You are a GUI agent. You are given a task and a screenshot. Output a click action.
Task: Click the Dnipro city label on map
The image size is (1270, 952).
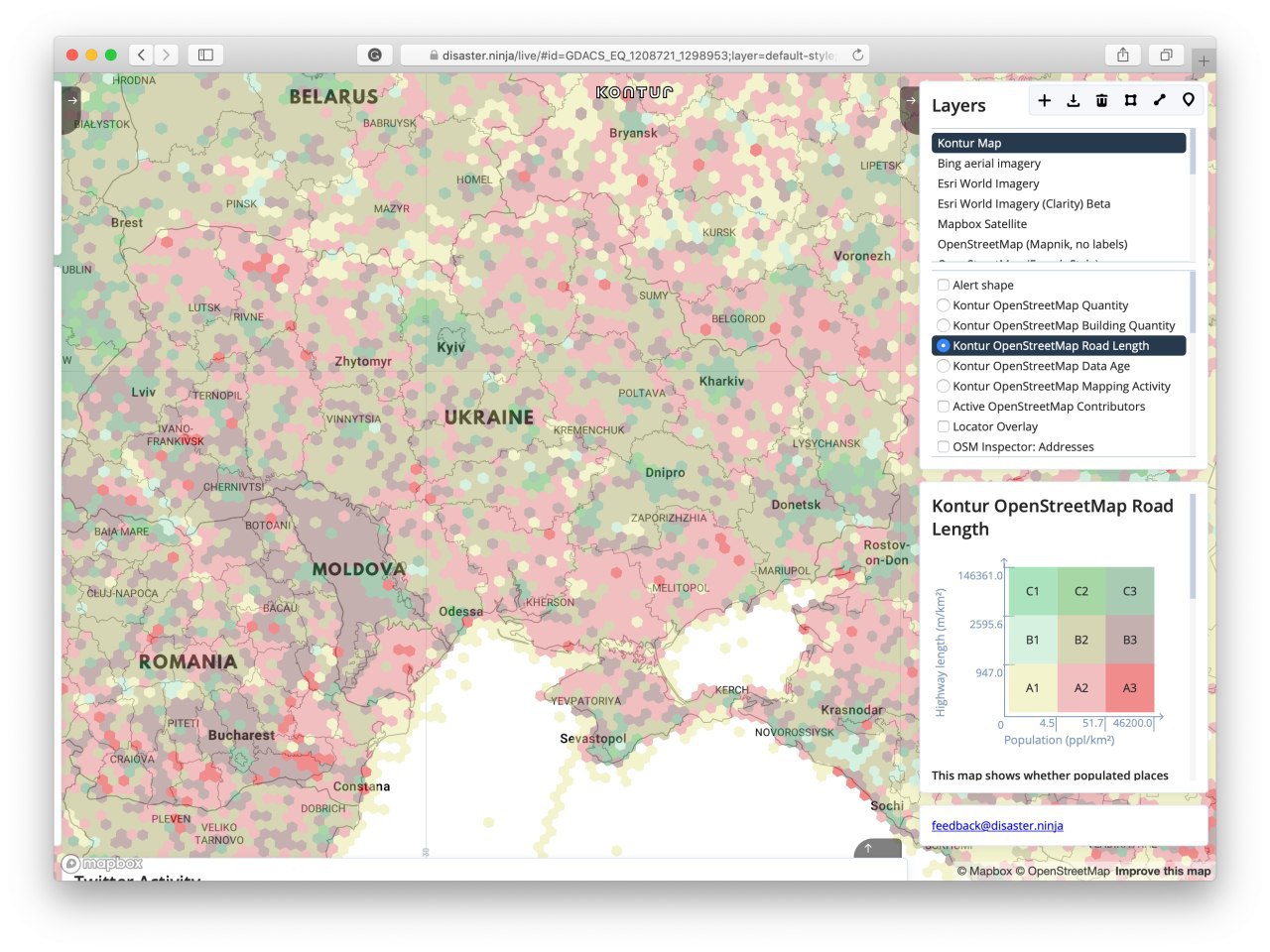[x=665, y=472]
